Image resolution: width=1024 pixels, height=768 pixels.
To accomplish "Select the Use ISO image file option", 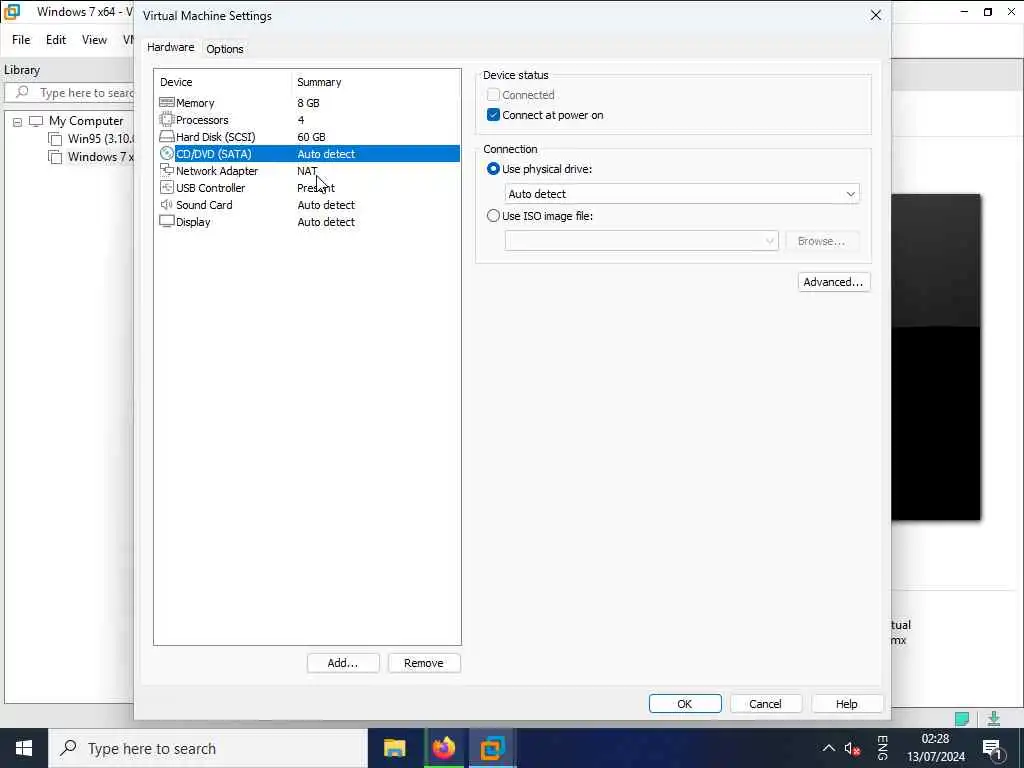I will point(493,216).
